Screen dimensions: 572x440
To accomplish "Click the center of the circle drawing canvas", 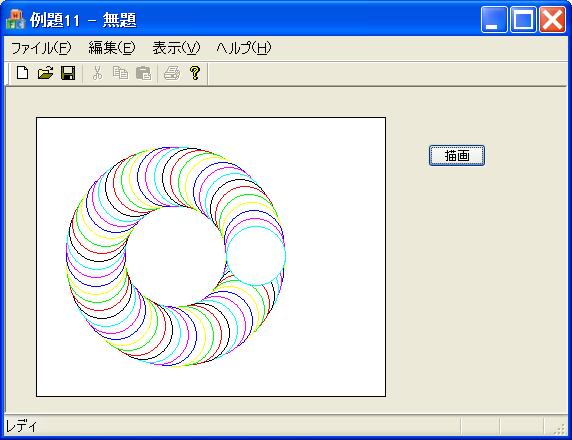I will (x=211, y=257).
